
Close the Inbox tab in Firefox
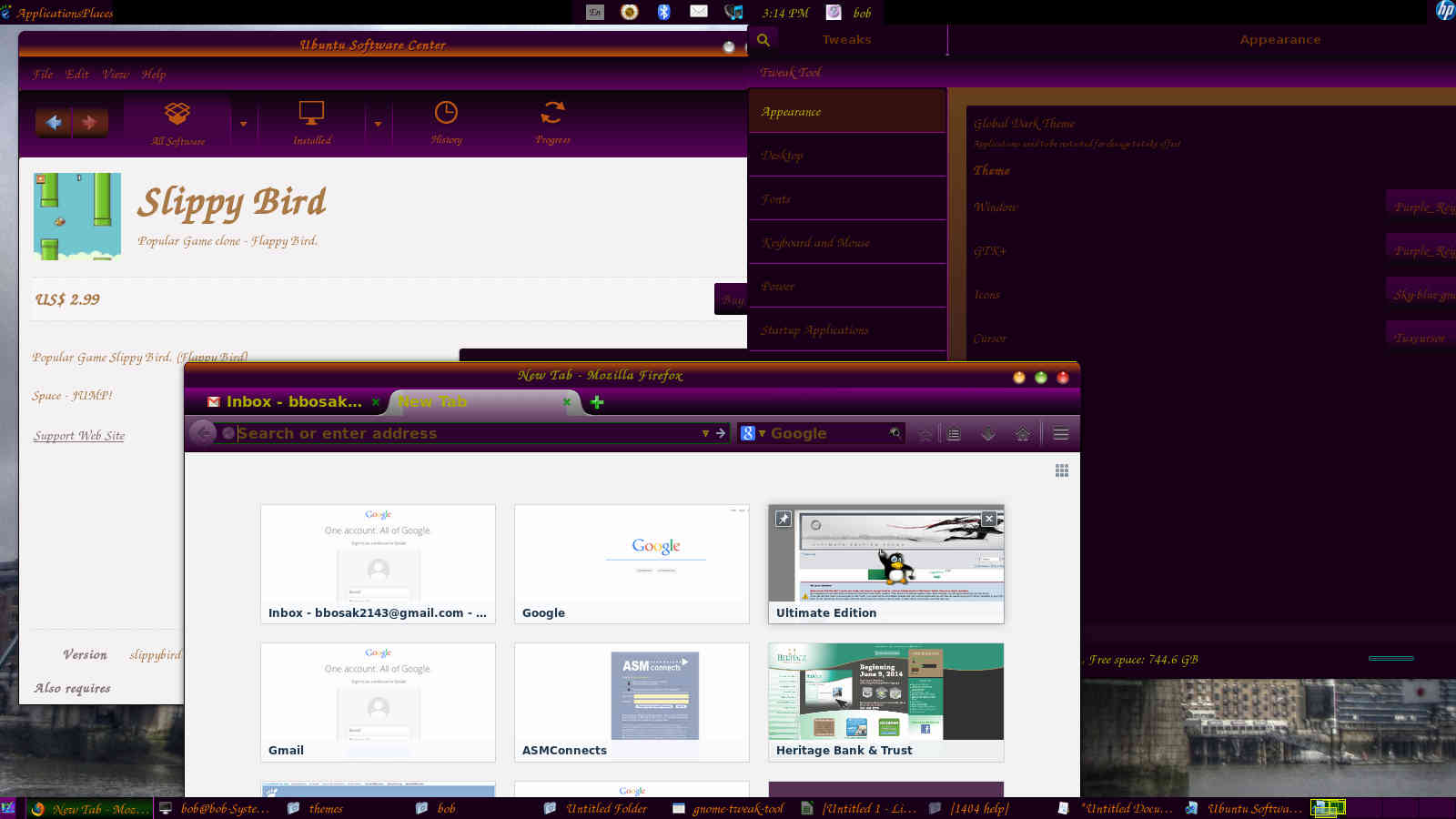pos(375,401)
